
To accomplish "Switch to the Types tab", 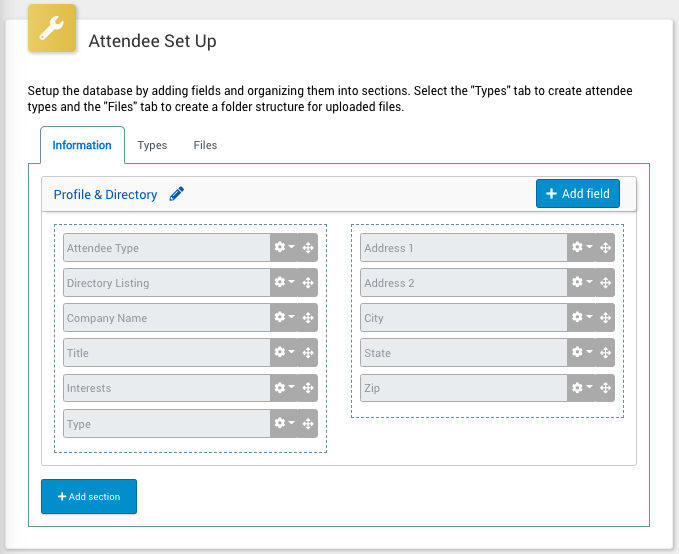I will click(152, 145).
